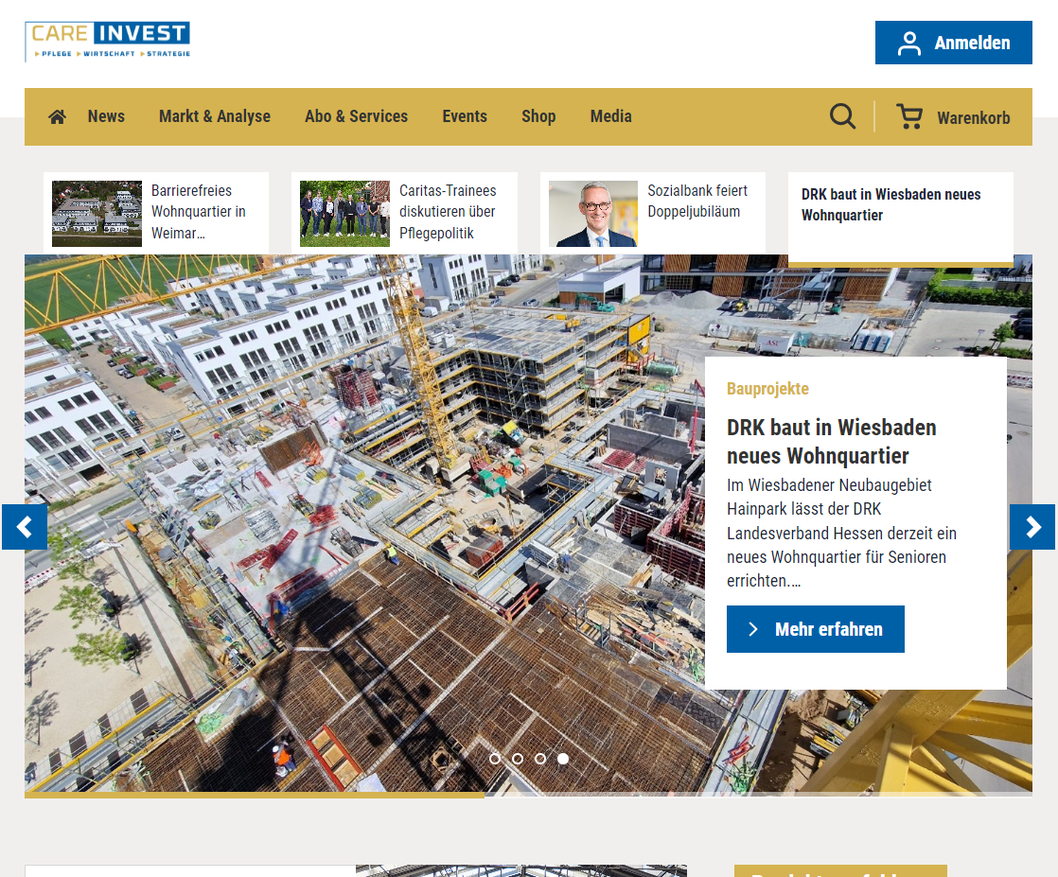Go to previous slide with left arrow
The height and width of the screenshot is (877, 1058).
click(25, 527)
